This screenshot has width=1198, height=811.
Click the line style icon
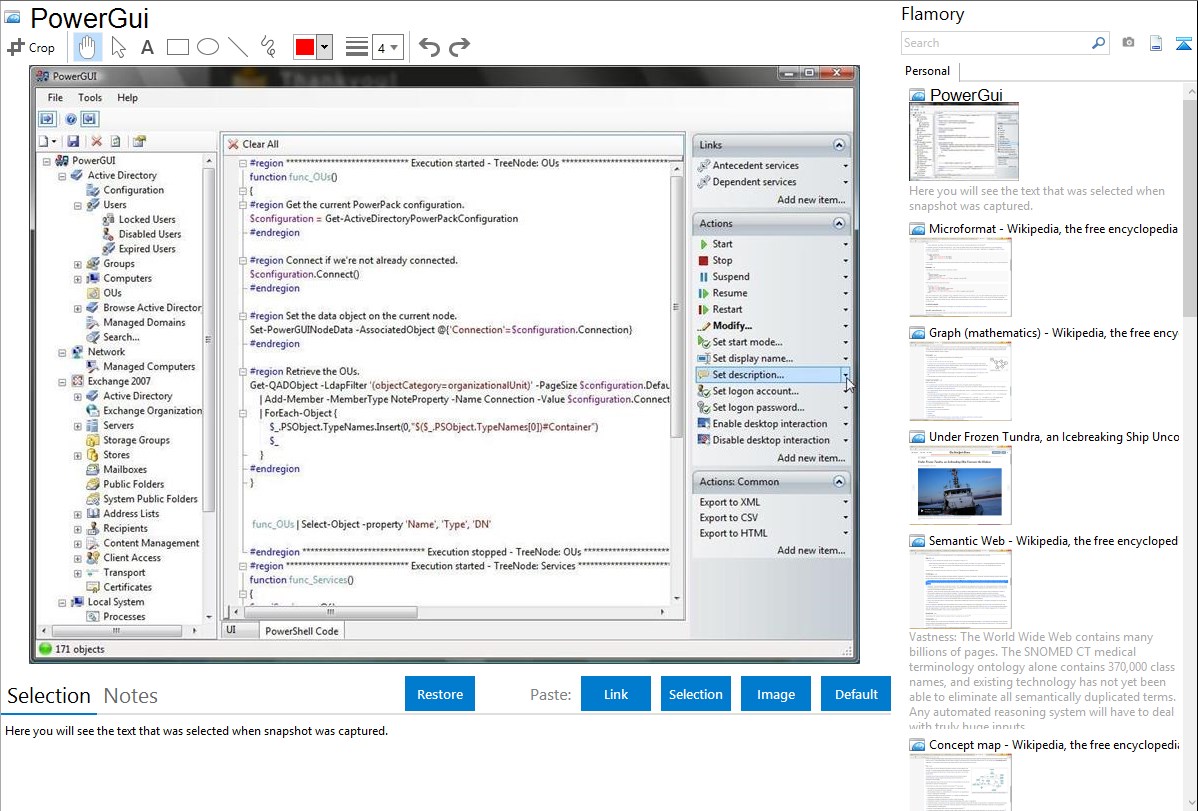[356, 47]
